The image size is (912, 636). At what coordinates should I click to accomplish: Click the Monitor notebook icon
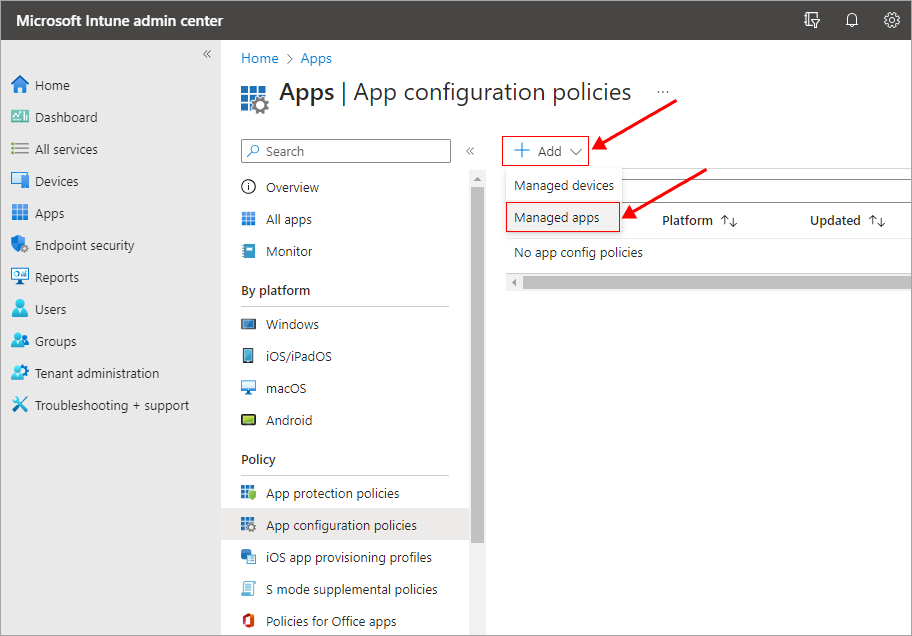coord(248,251)
